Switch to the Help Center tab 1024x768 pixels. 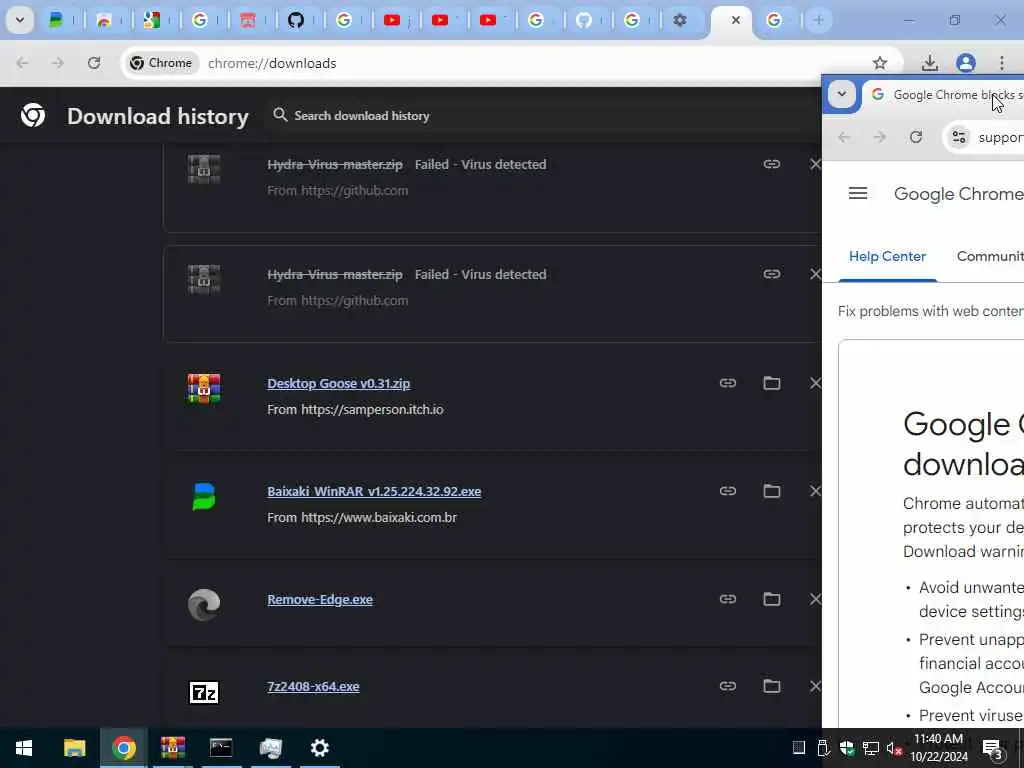click(x=888, y=257)
